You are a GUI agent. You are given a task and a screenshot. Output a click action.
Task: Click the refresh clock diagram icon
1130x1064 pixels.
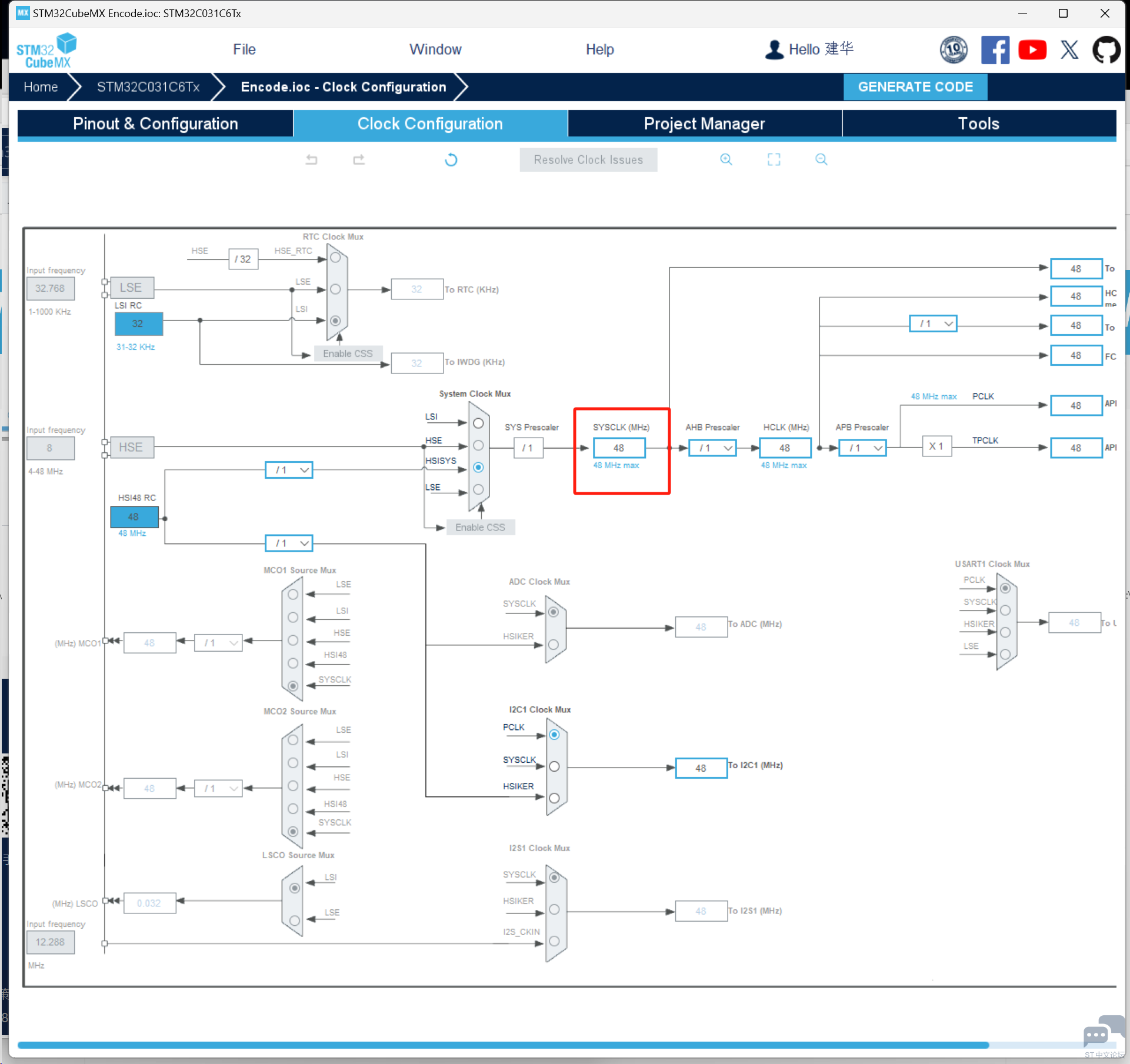[x=451, y=159]
